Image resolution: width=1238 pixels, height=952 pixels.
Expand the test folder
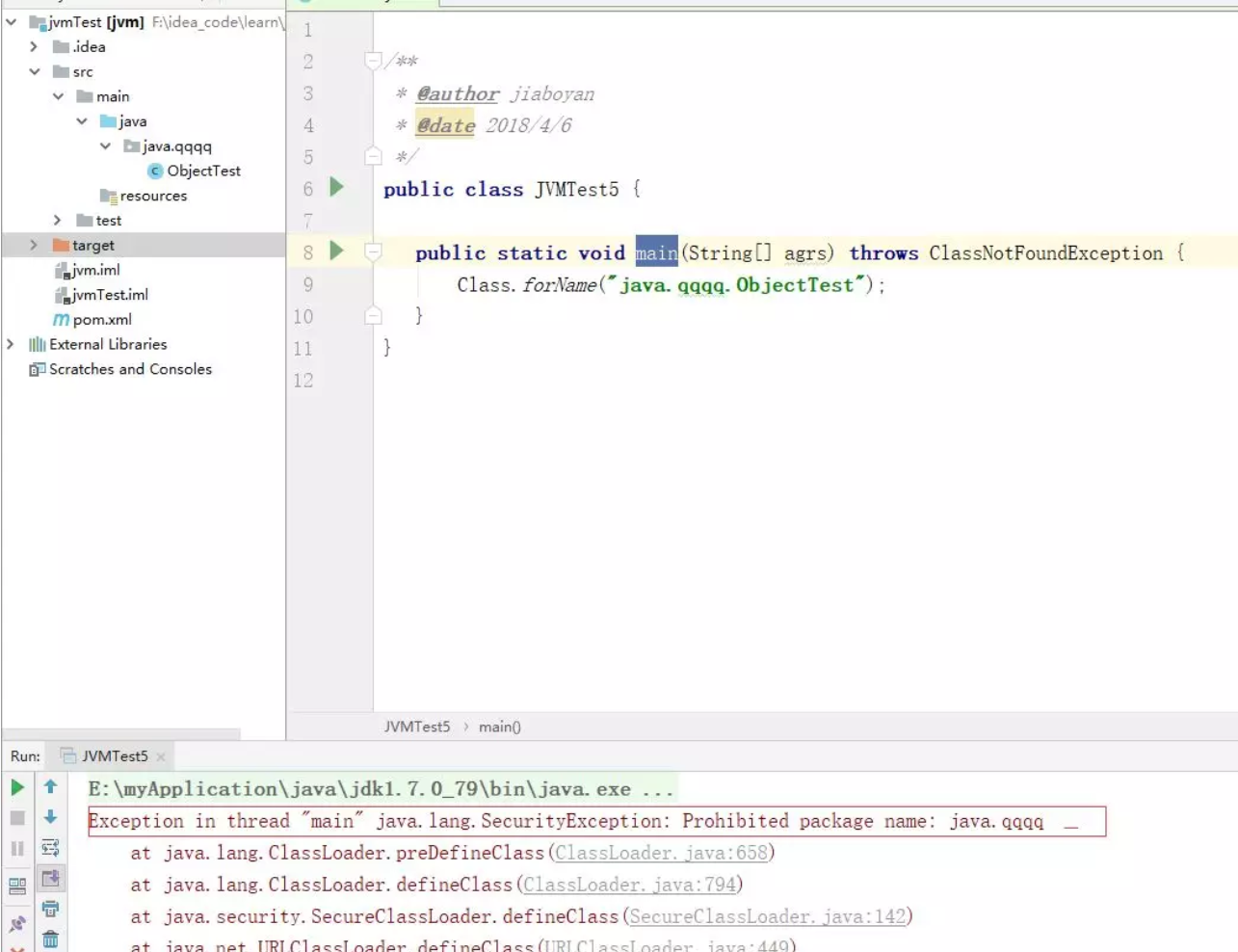58,221
